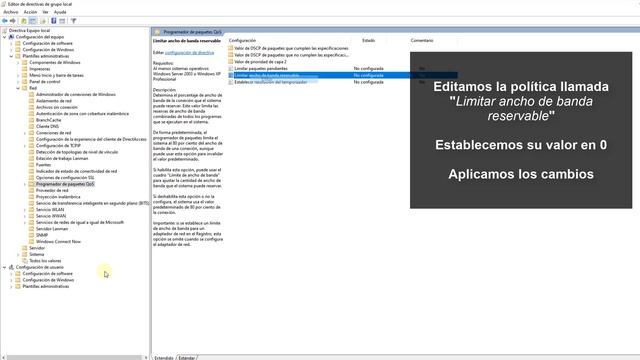The image size is (640, 360).
Task: Select Estación de trabajo Lanman folder
Action: (x=62, y=158)
